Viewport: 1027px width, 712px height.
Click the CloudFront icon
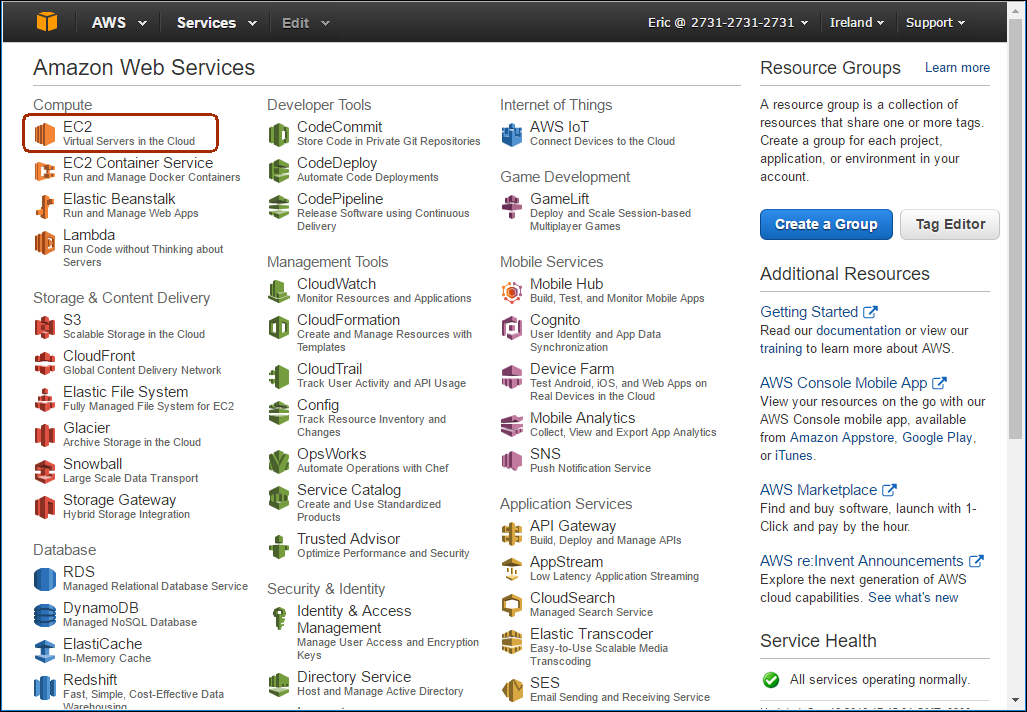point(45,363)
